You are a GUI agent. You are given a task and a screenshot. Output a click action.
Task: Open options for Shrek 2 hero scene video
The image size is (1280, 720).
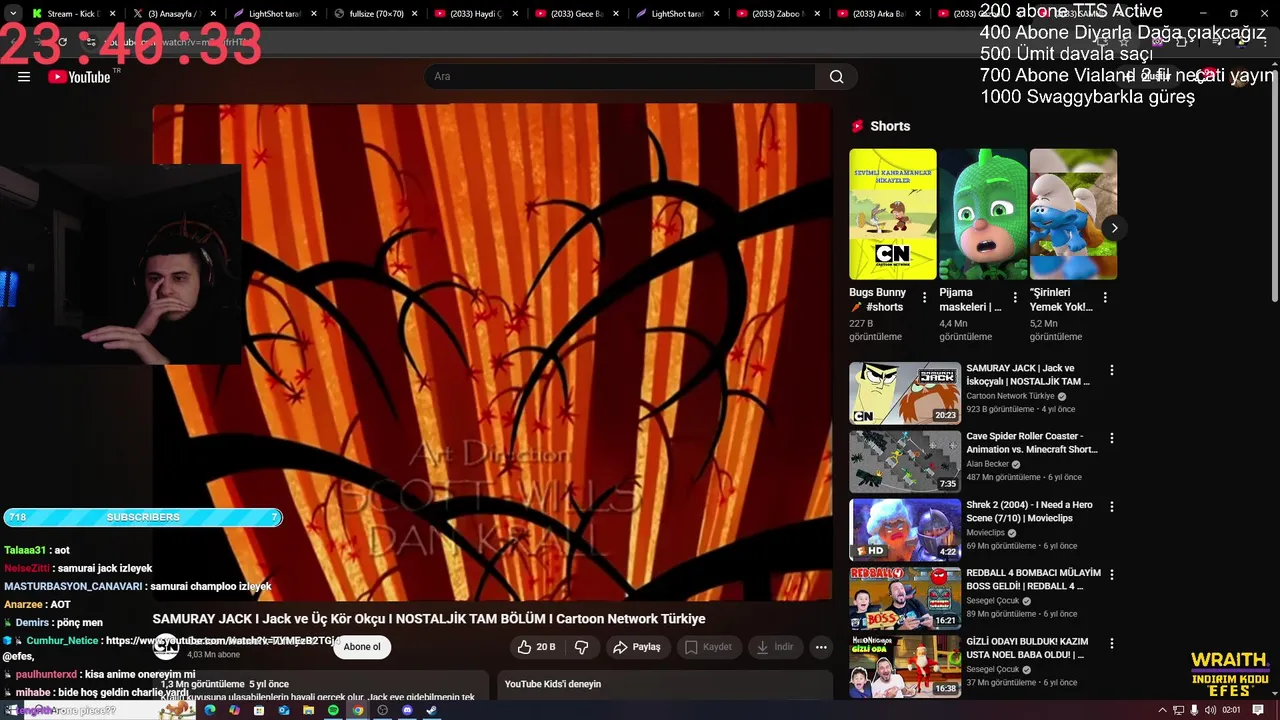coord(1111,507)
